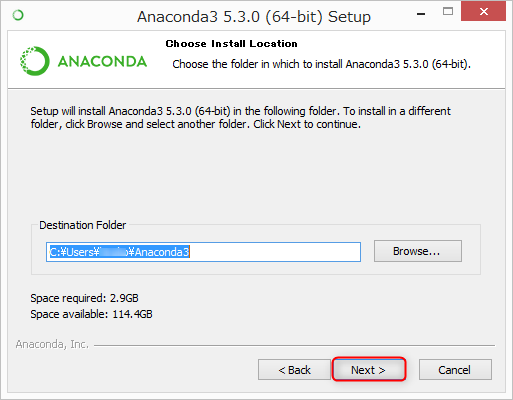Click the green Anaconda circle logo
This screenshot has height=400, width=513.
coord(35,61)
